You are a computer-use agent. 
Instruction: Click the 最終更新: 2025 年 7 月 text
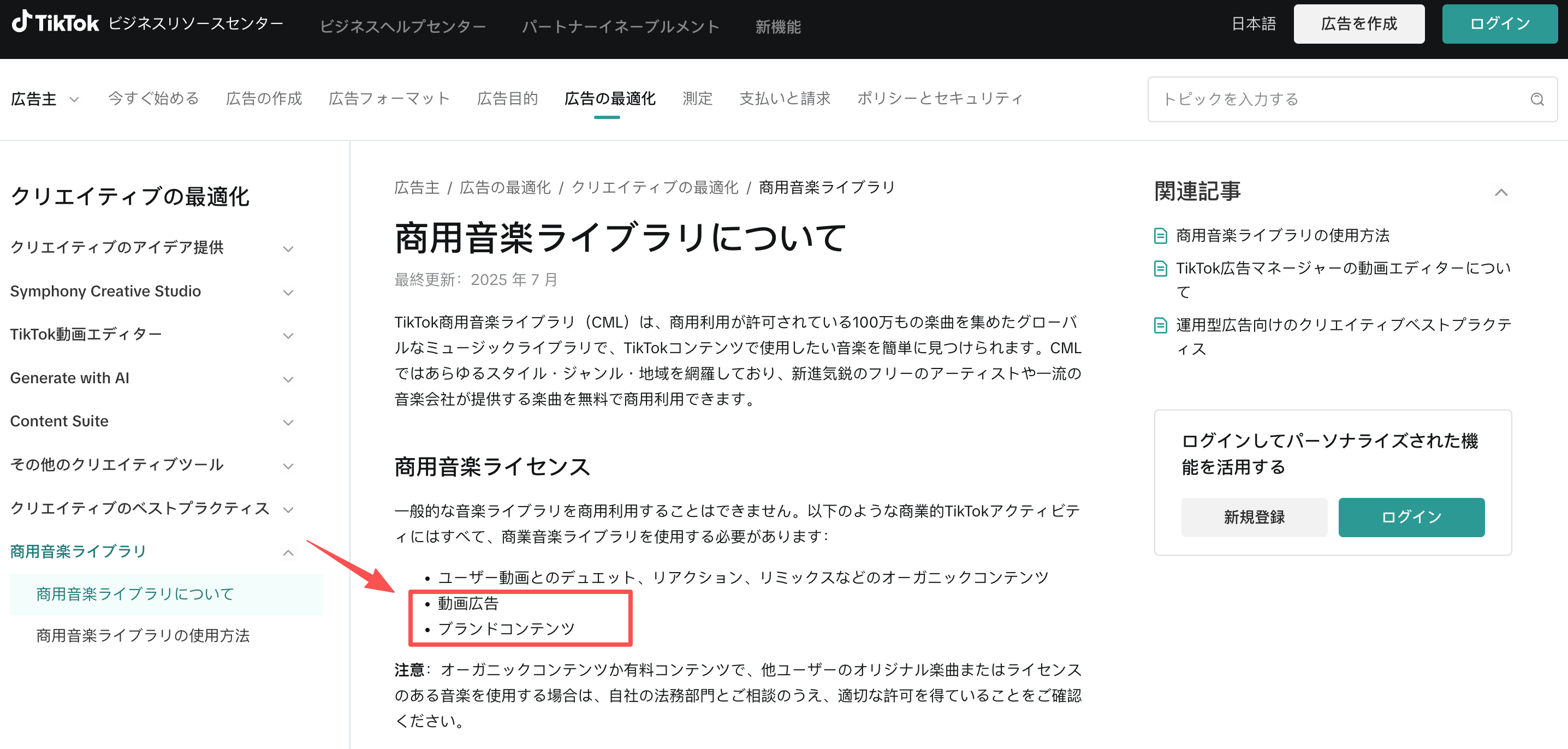tap(476, 280)
